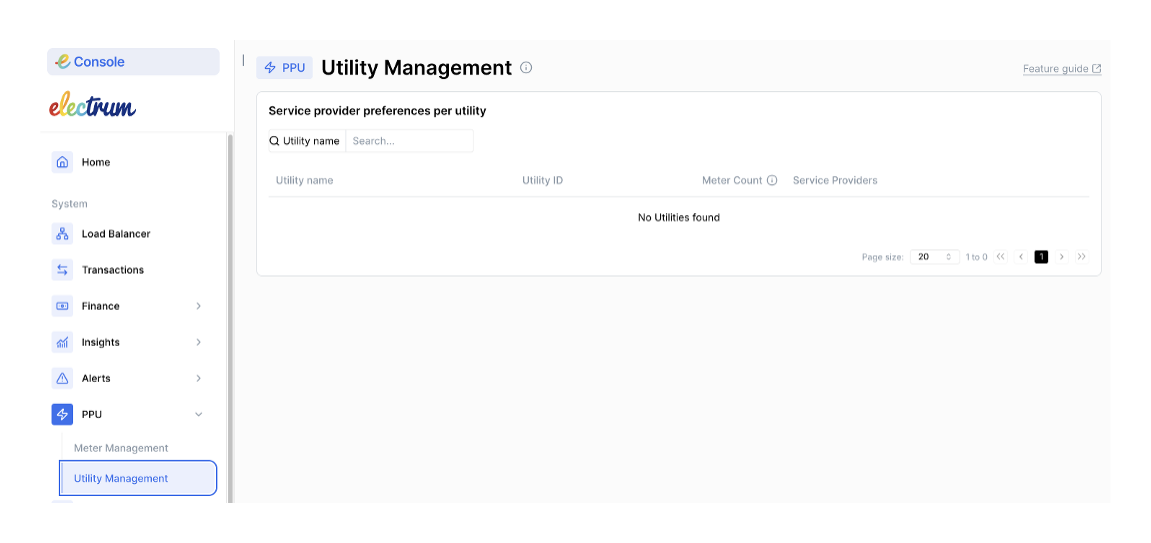Click the Transactions arrows icon
The width and height of the screenshot is (1151, 543).
[x=62, y=270]
